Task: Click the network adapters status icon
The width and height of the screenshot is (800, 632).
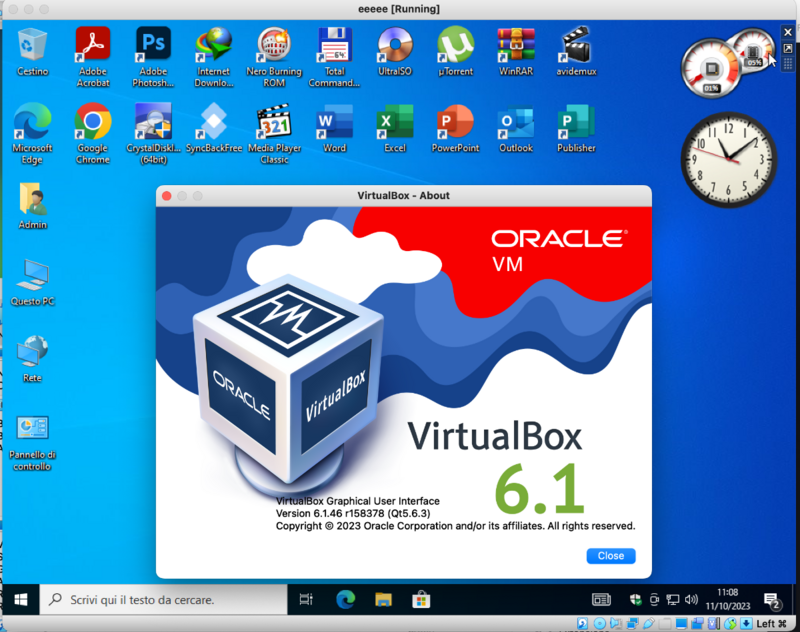Action: pyautogui.click(x=633, y=623)
